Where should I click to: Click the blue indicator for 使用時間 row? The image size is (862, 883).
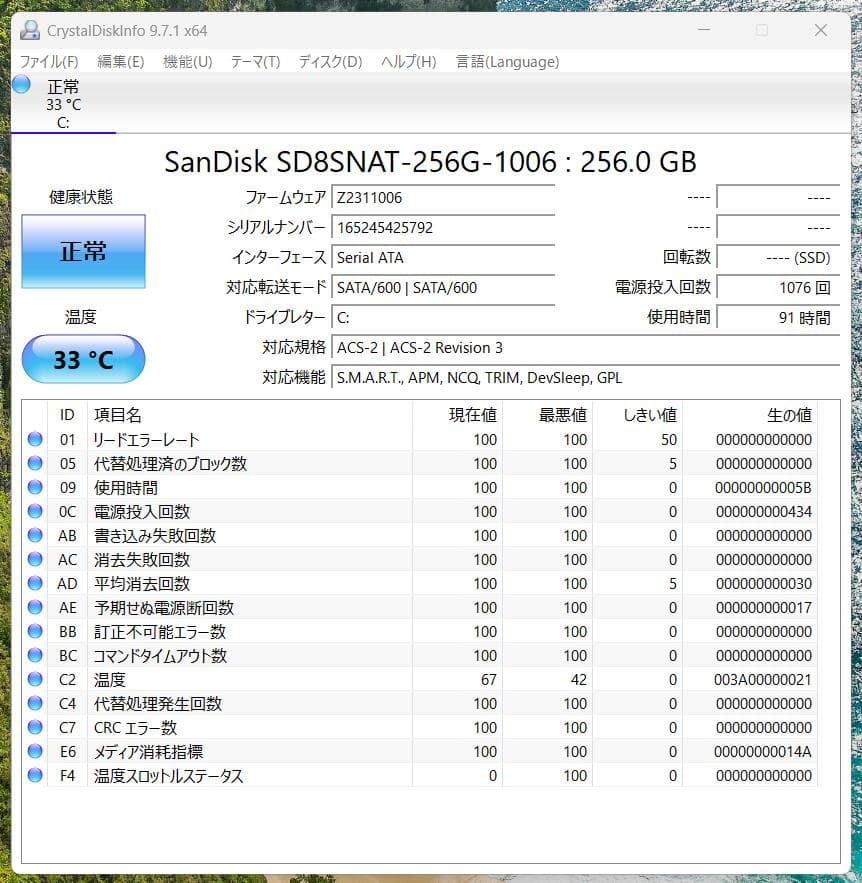coord(35,487)
